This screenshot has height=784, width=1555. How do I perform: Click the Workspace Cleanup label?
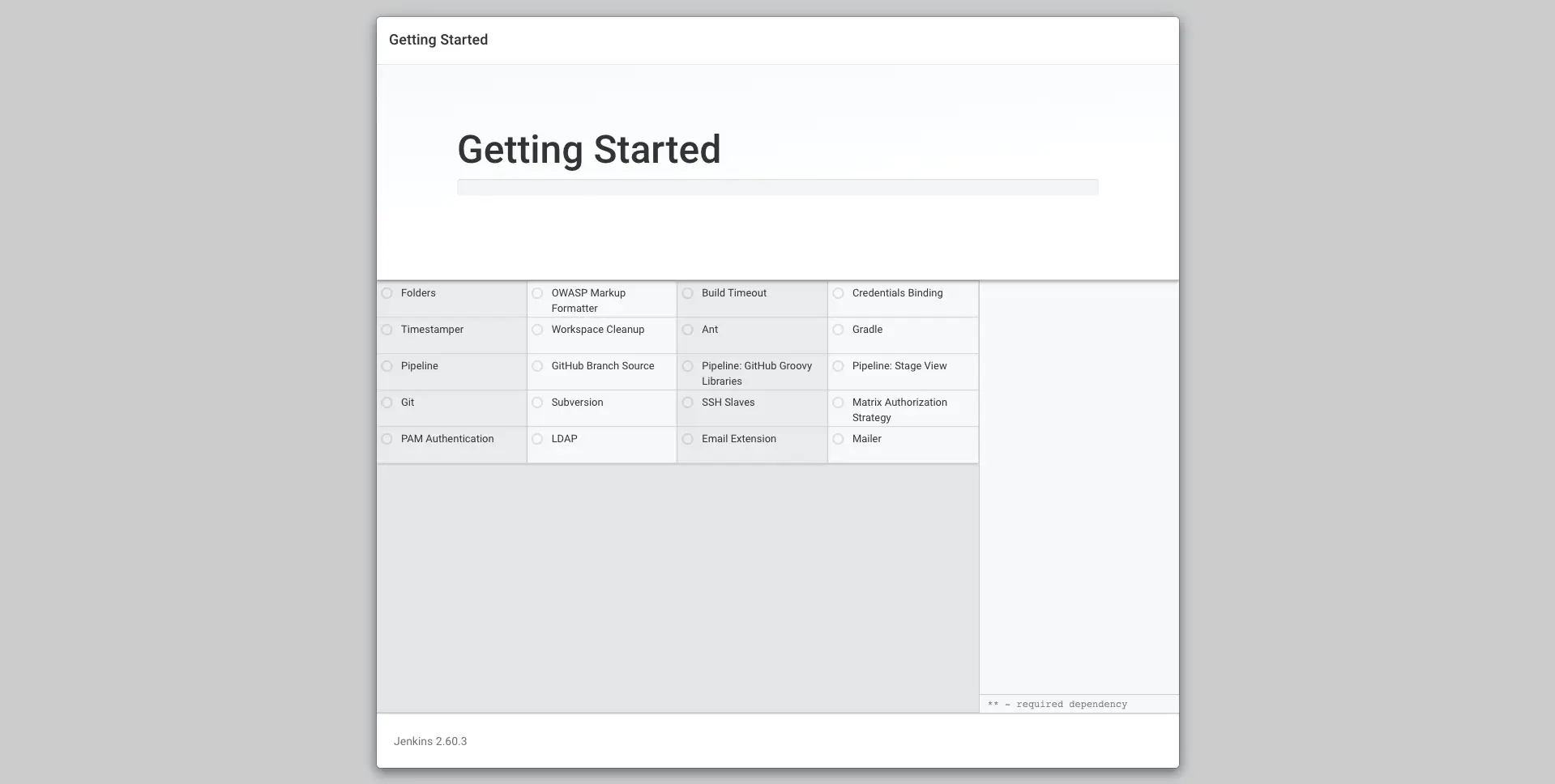coord(598,330)
